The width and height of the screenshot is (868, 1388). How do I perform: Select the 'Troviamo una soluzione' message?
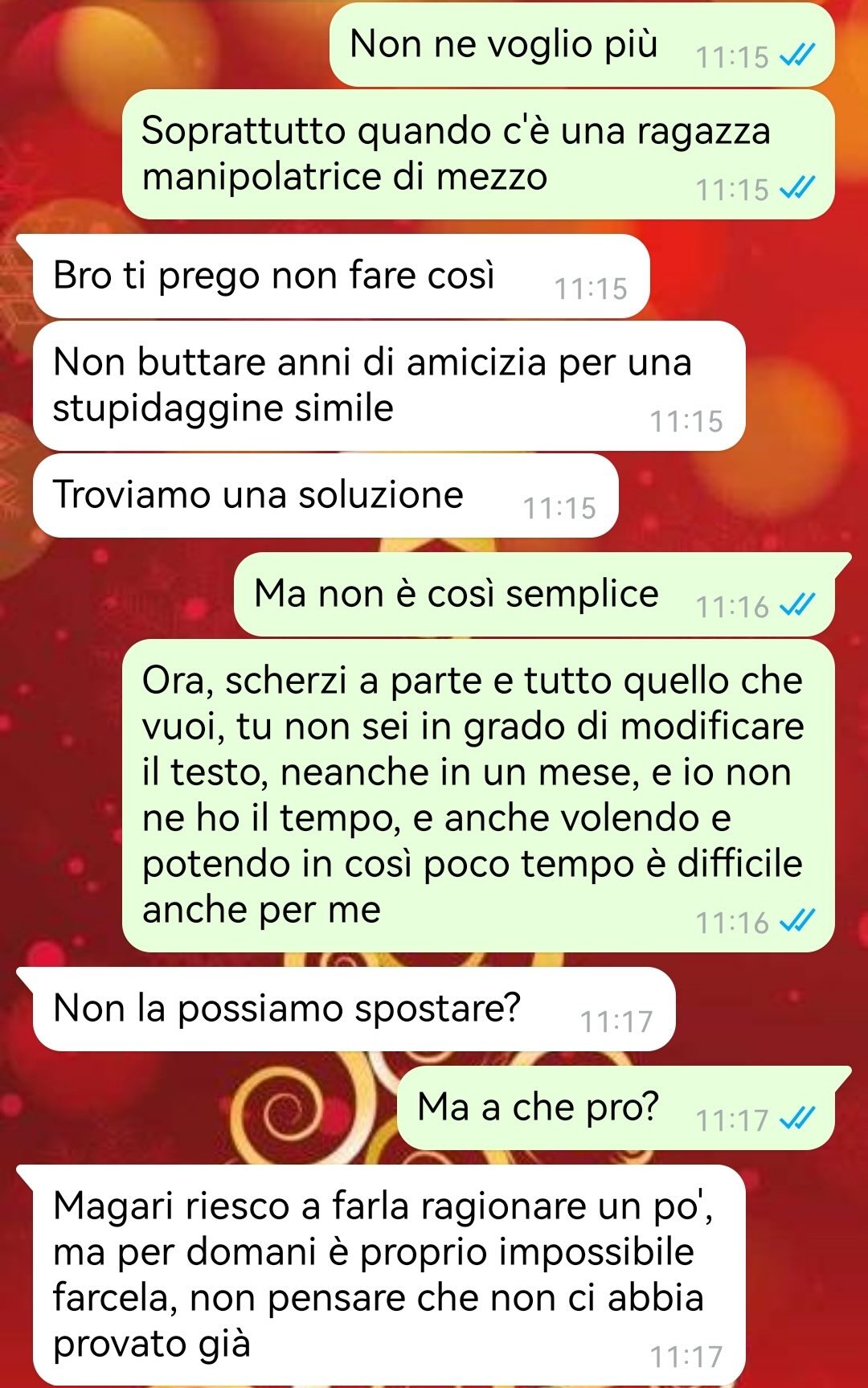pos(325,496)
